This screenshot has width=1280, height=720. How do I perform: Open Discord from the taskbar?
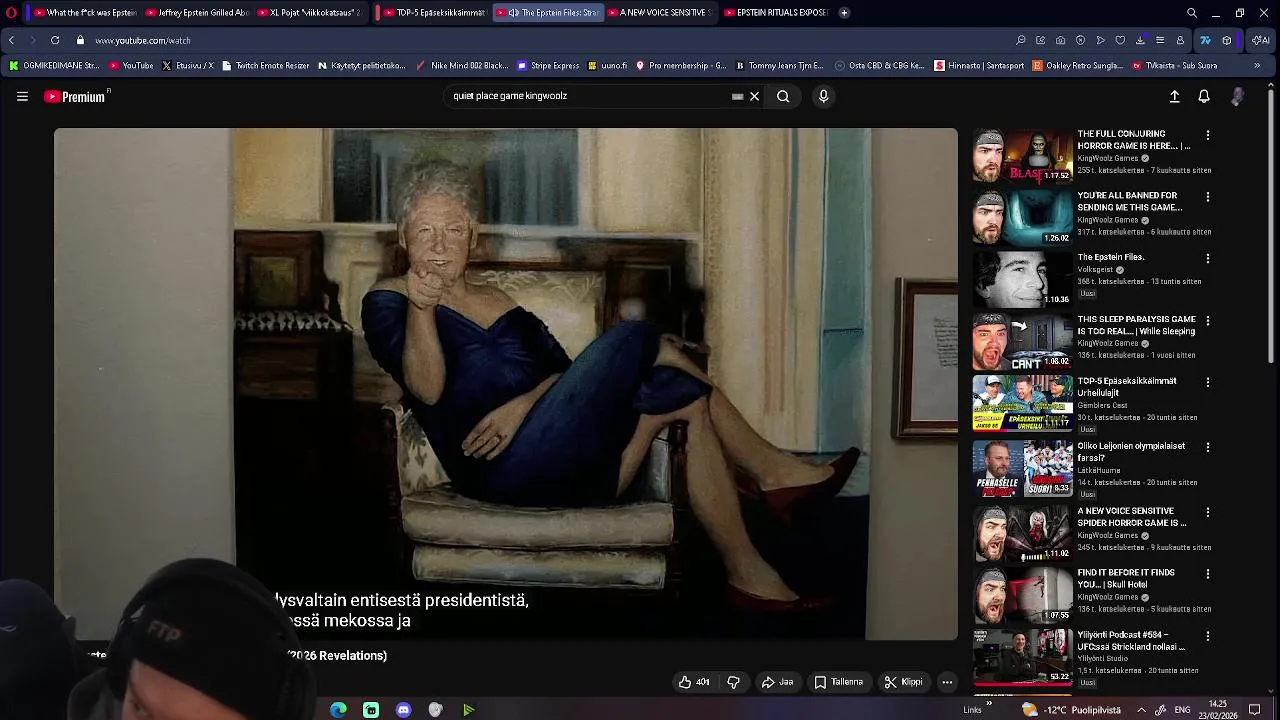coord(403,710)
